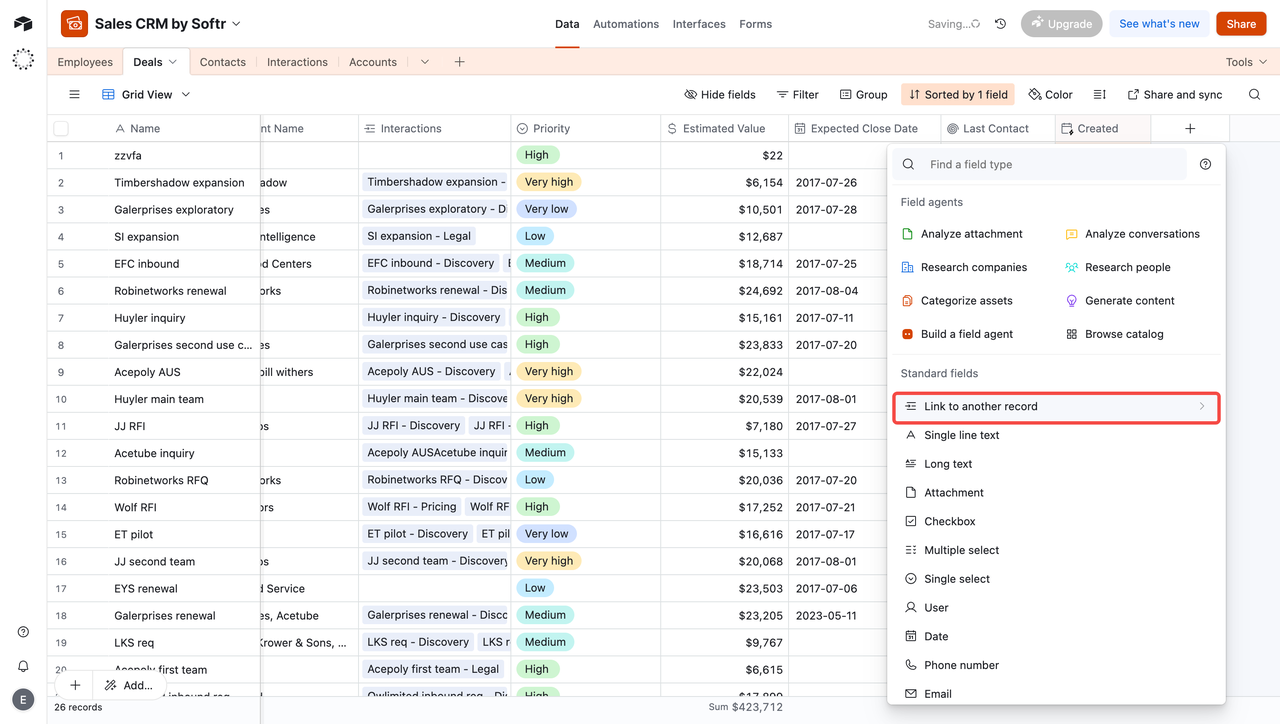Click the Share button

coord(1240,23)
